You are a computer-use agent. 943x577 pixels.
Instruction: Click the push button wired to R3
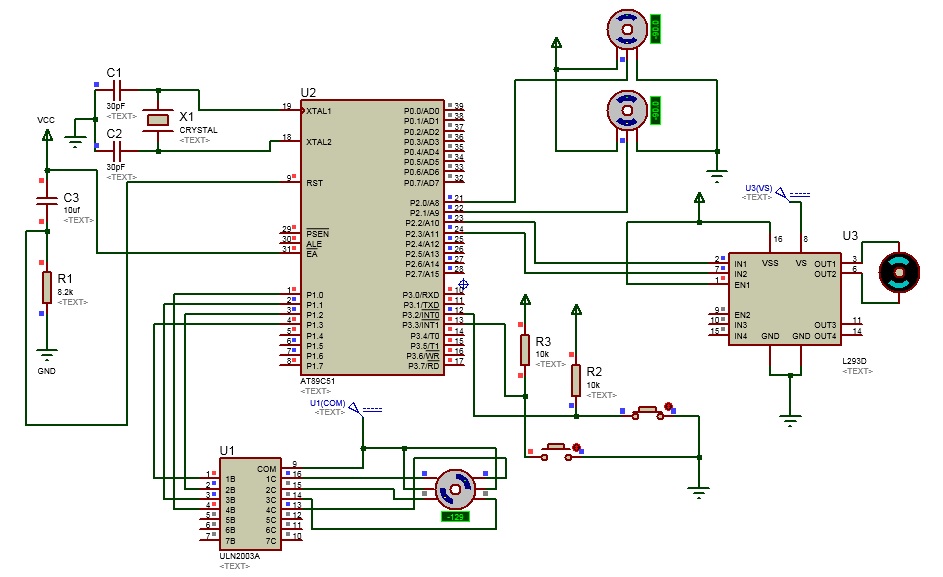pos(555,451)
